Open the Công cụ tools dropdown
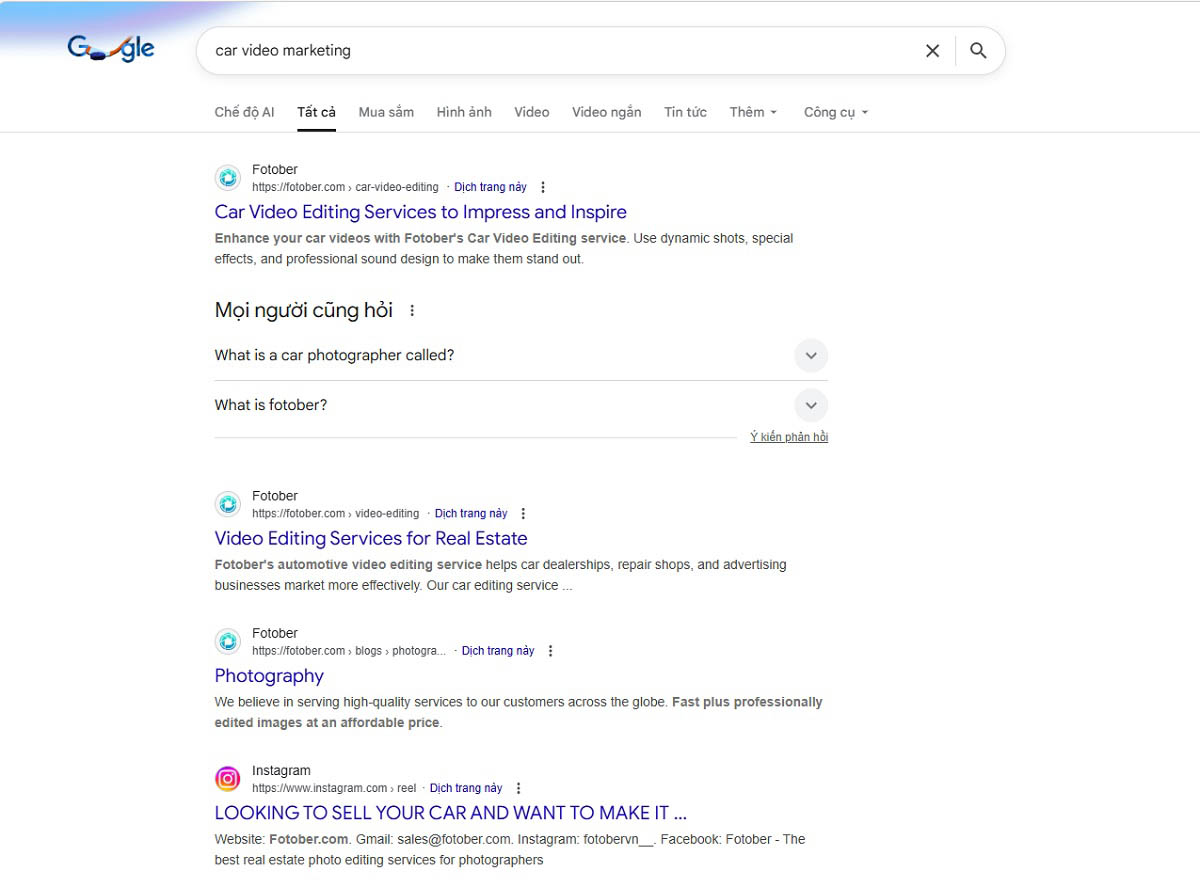The image size is (1200, 887). (835, 112)
